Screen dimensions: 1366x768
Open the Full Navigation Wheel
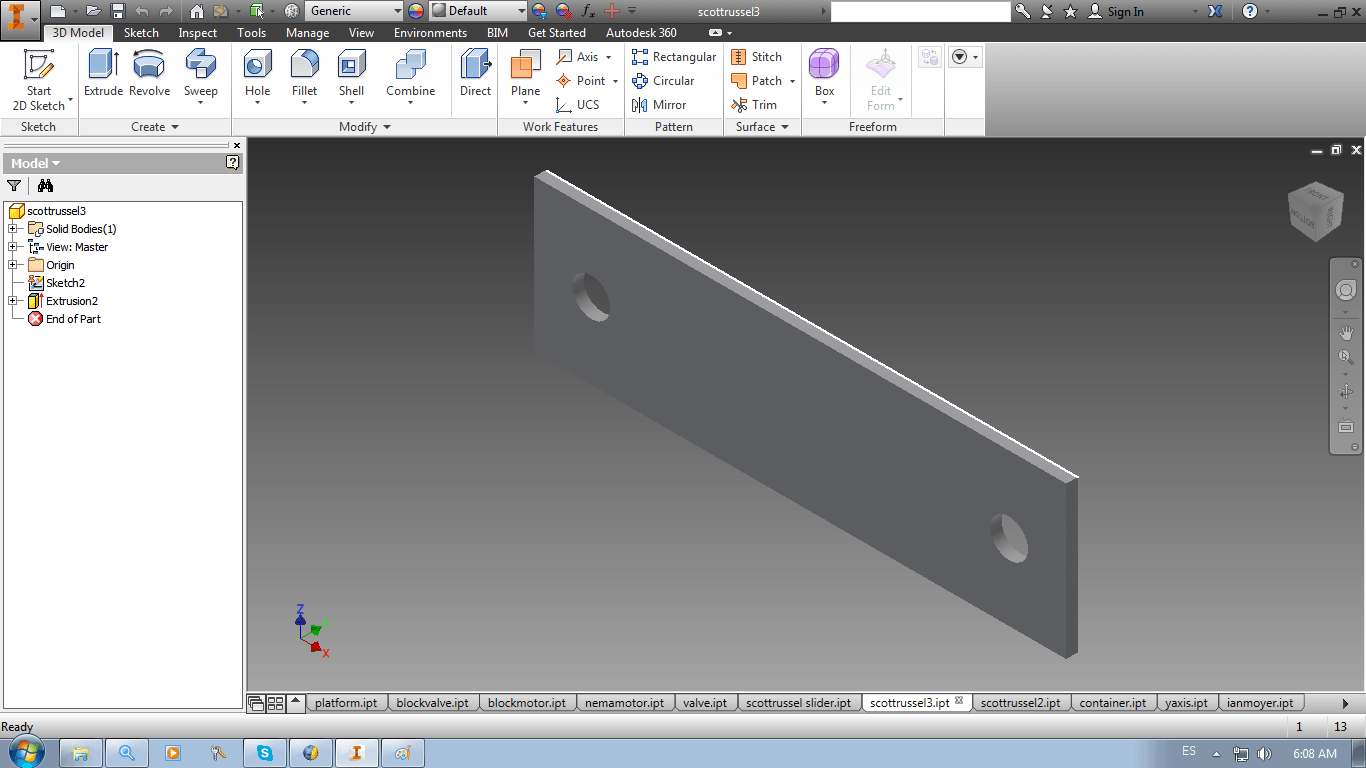pos(1346,290)
